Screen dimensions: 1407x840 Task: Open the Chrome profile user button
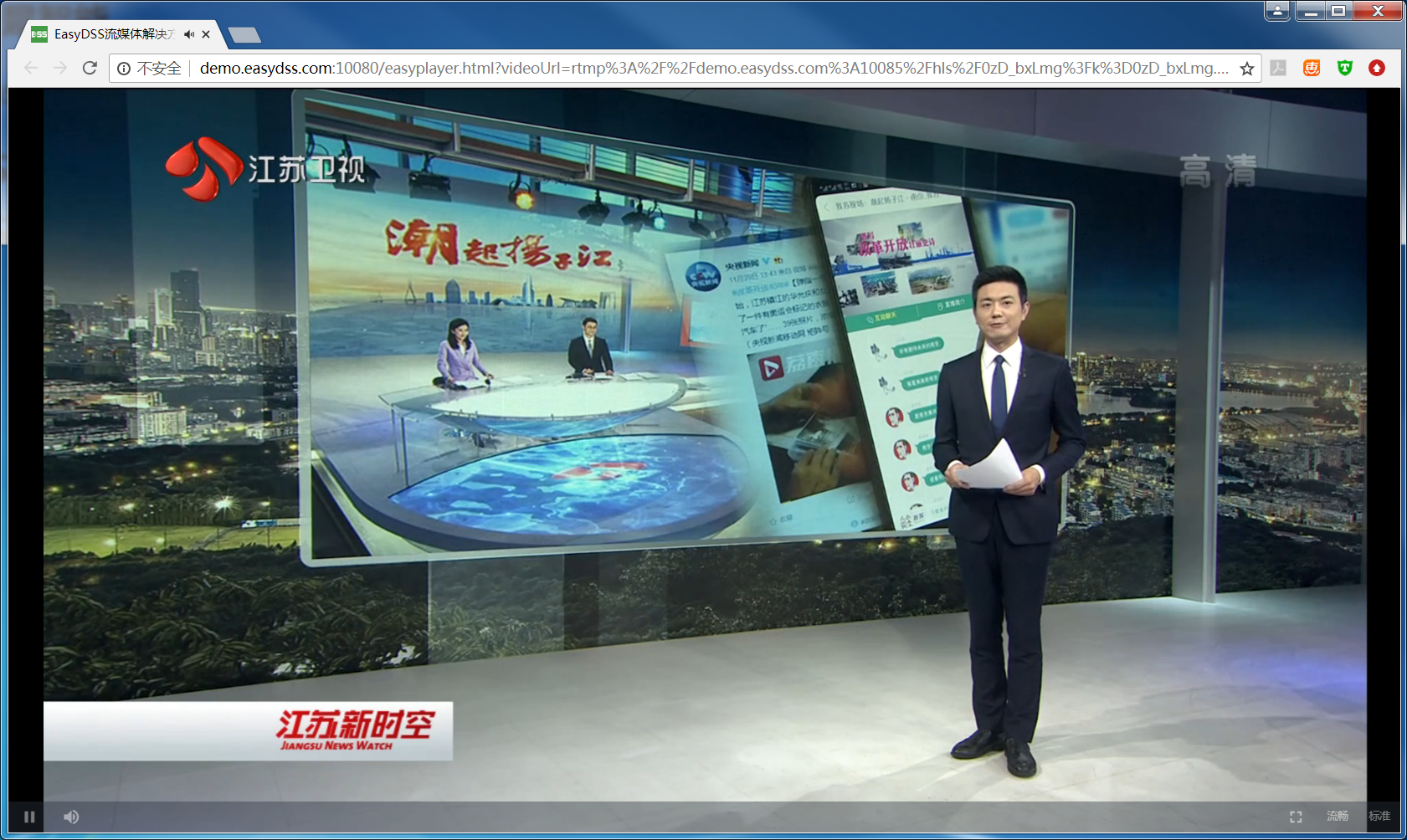coord(1277,11)
